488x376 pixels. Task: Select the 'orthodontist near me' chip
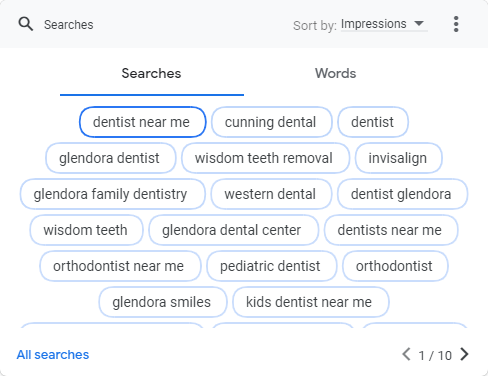tap(120, 266)
